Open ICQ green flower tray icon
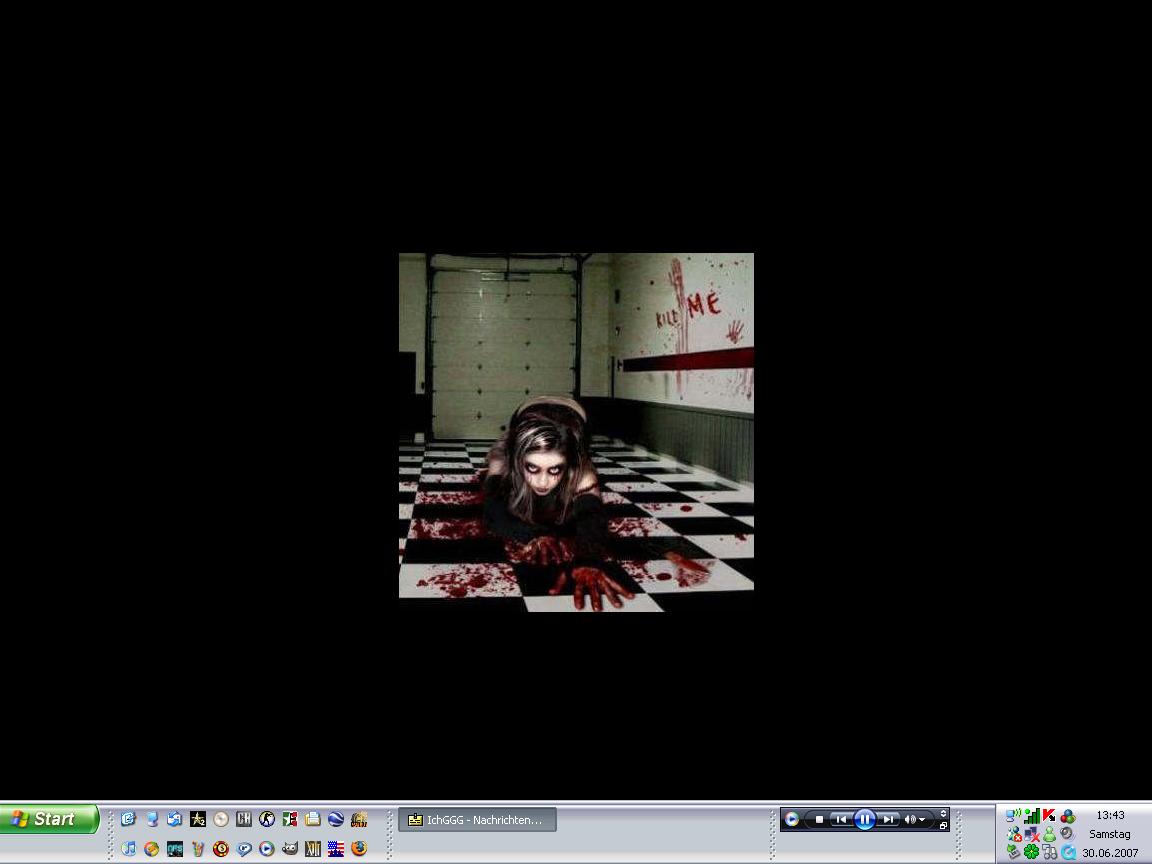Image resolution: width=1152 pixels, height=864 pixels. 1031,852
